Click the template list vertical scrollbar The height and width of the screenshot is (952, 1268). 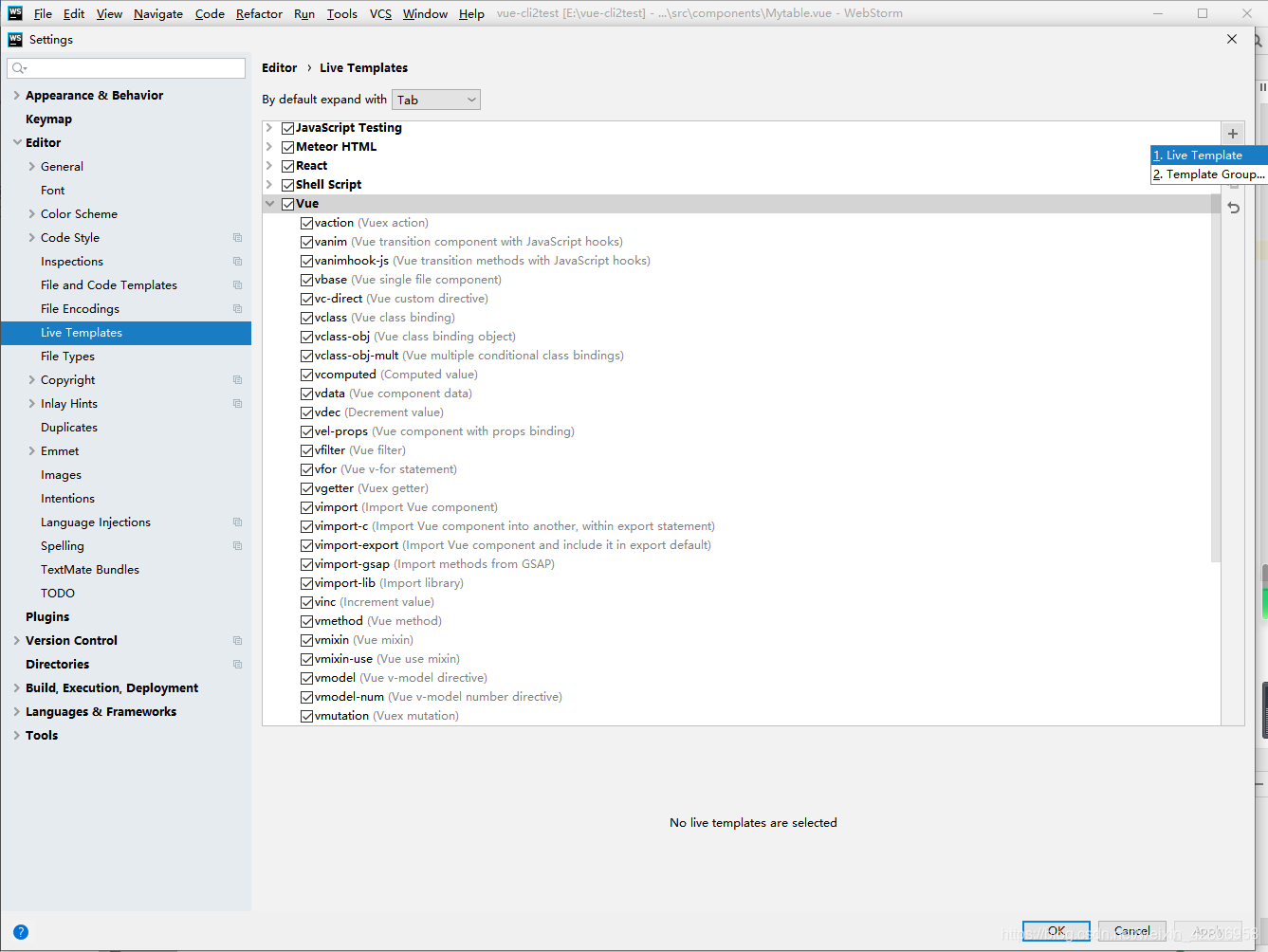(1216, 377)
